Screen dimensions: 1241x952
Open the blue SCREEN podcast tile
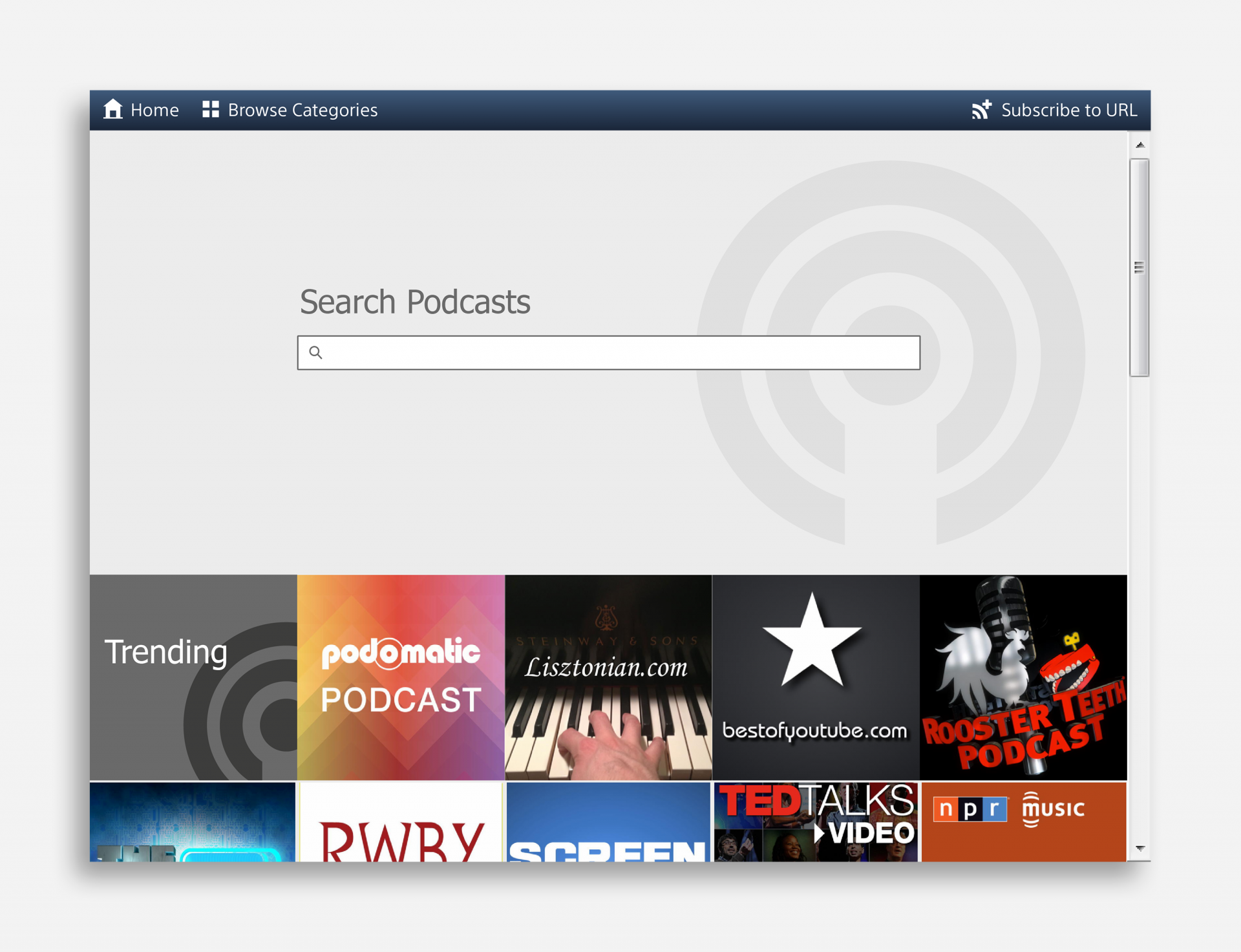coord(608,822)
